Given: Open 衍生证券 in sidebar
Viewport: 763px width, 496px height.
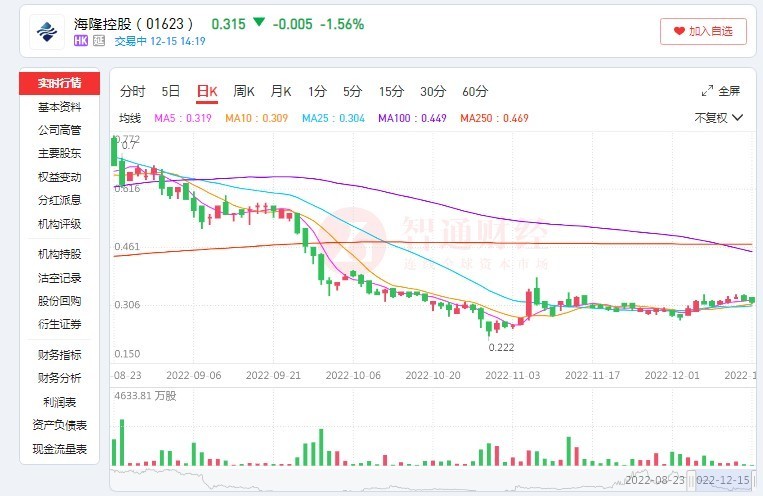Looking at the screenshot, I should tap(59, 324).
